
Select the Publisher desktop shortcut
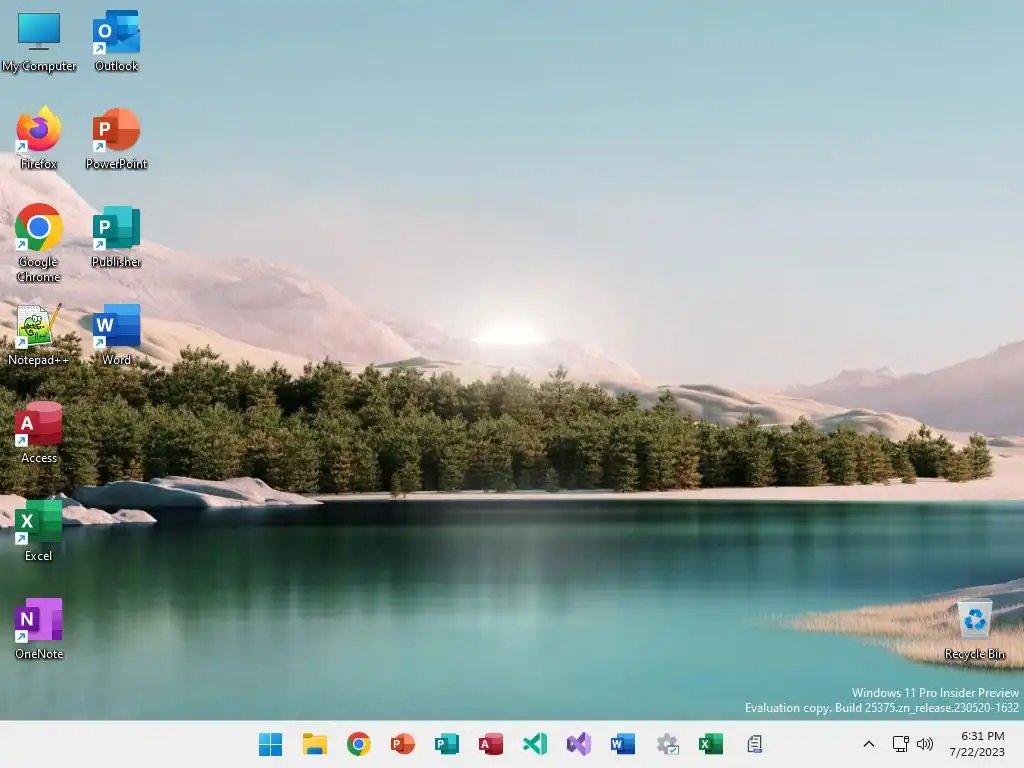(x=116, y=237)
